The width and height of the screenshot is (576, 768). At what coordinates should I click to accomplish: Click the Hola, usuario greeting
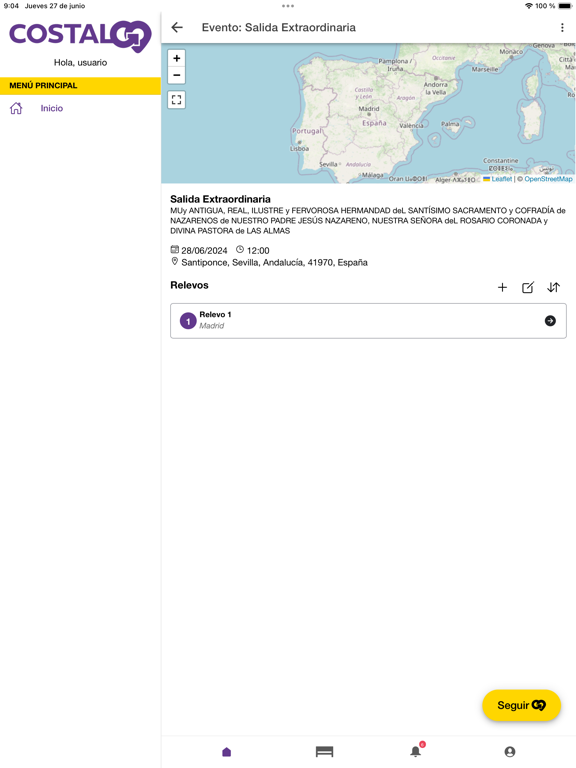click(80, 63)
